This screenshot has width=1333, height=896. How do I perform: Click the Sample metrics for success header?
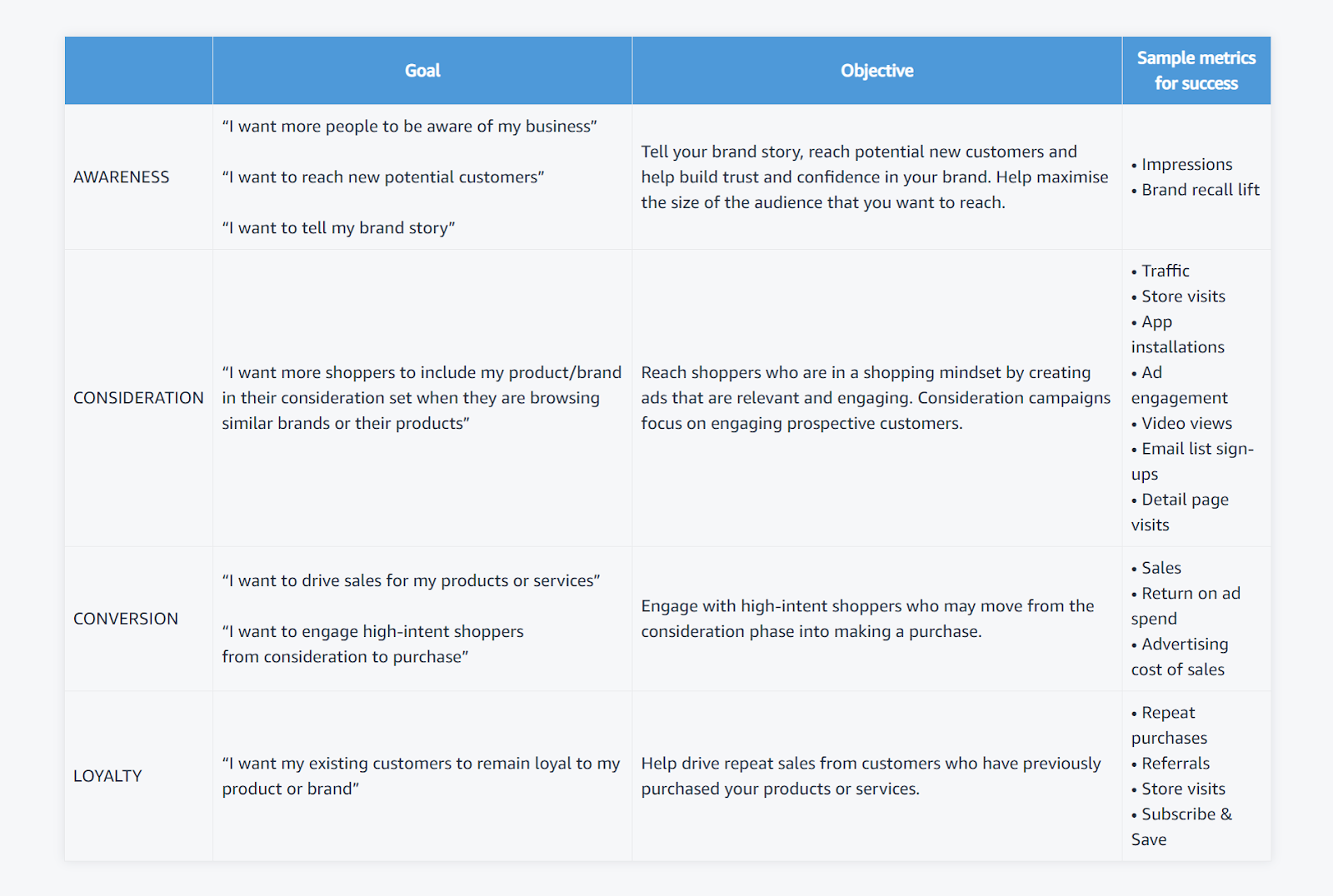pyautogui.click(x=1196, y=71)
